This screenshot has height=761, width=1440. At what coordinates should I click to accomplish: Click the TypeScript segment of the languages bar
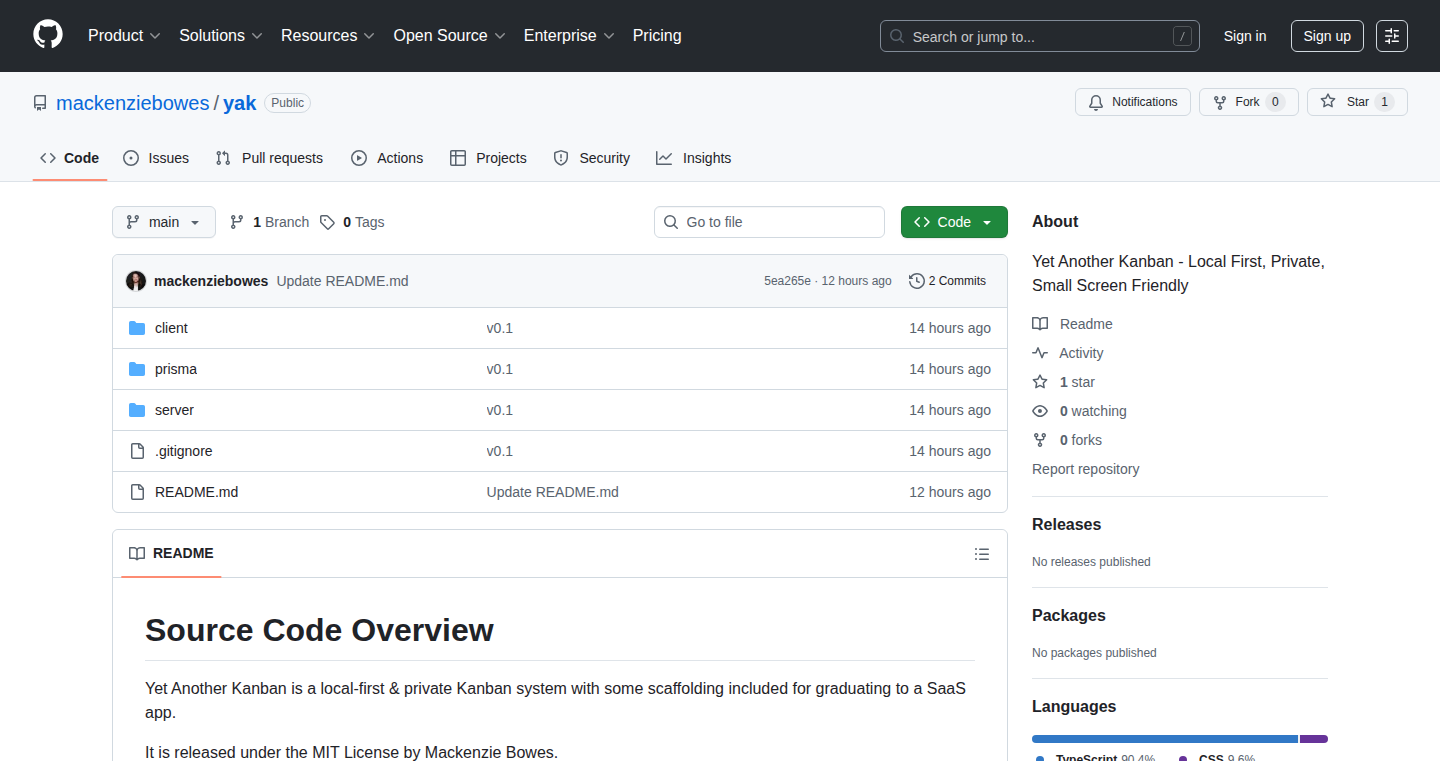click(1165, 739)
